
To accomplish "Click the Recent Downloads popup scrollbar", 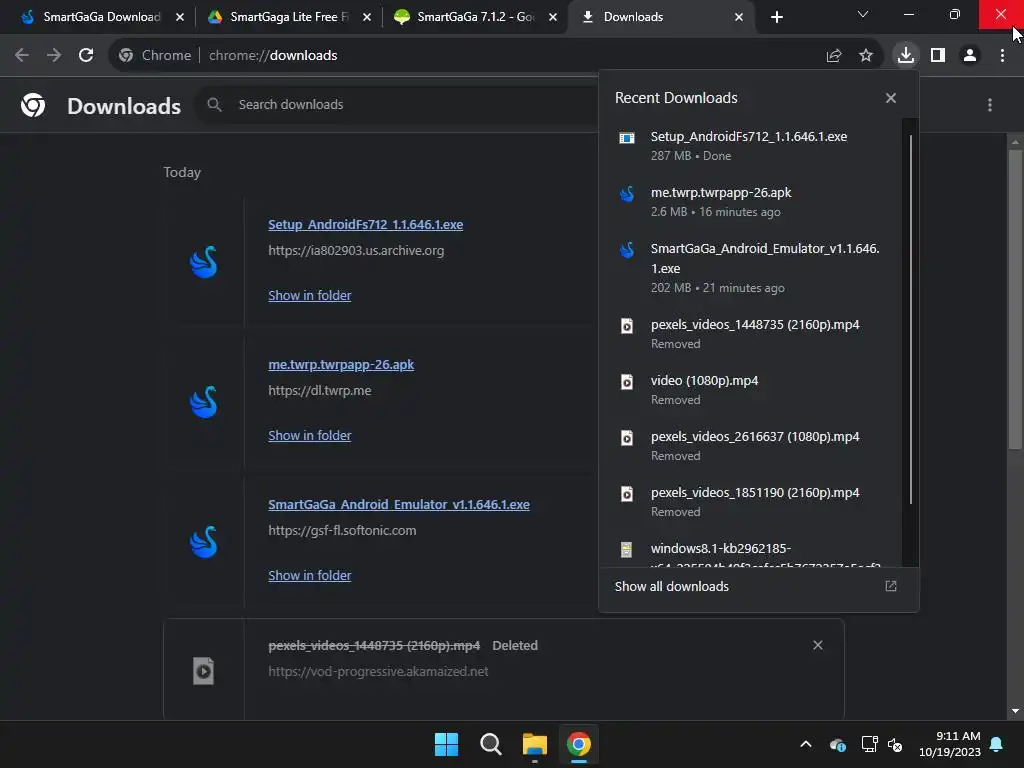I will pyautogui.click(x=910, y=320).
